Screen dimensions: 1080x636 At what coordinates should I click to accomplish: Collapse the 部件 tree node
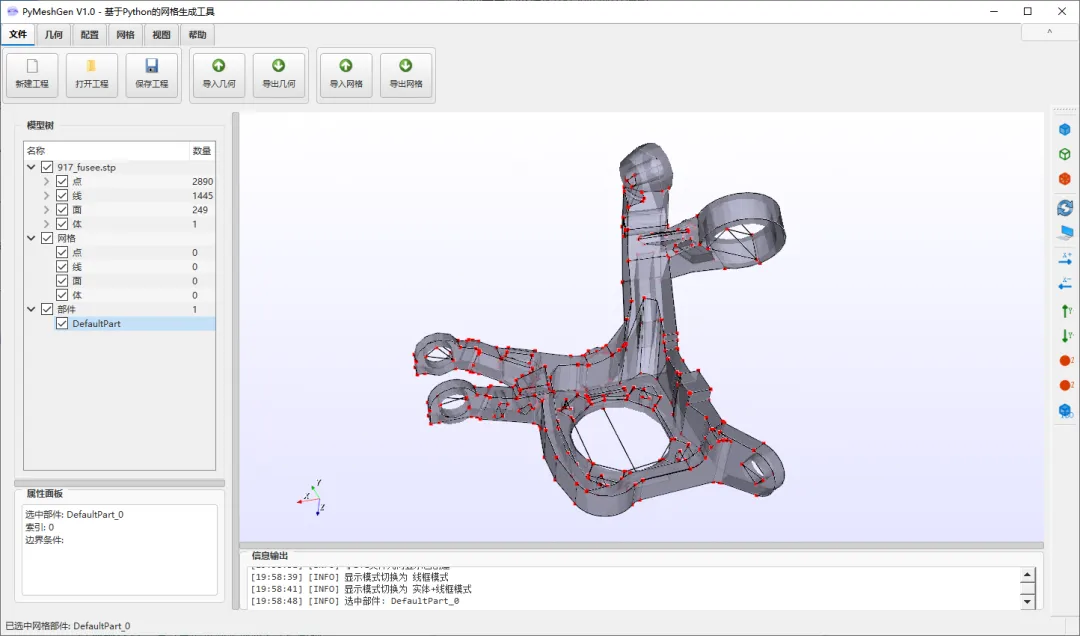[31, 309]
